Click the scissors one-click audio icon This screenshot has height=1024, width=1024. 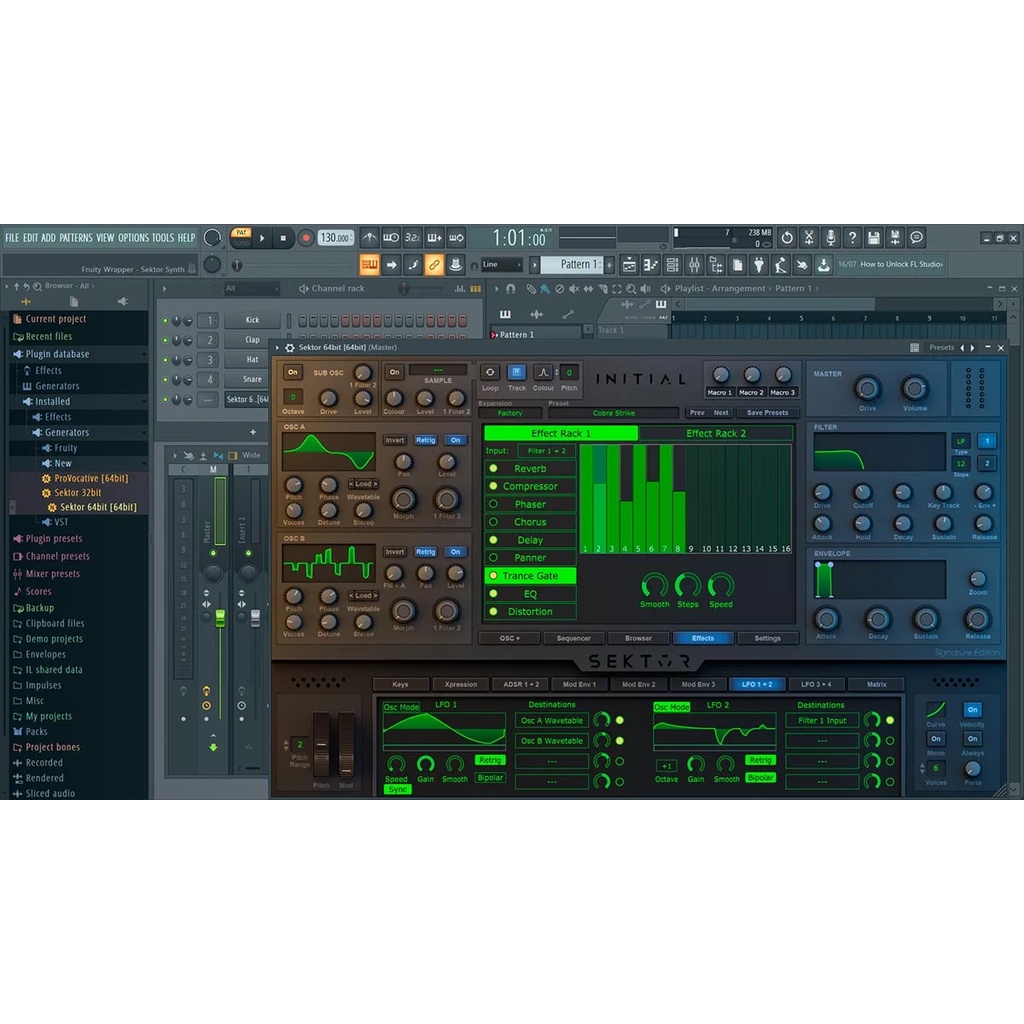click(808, 238)
